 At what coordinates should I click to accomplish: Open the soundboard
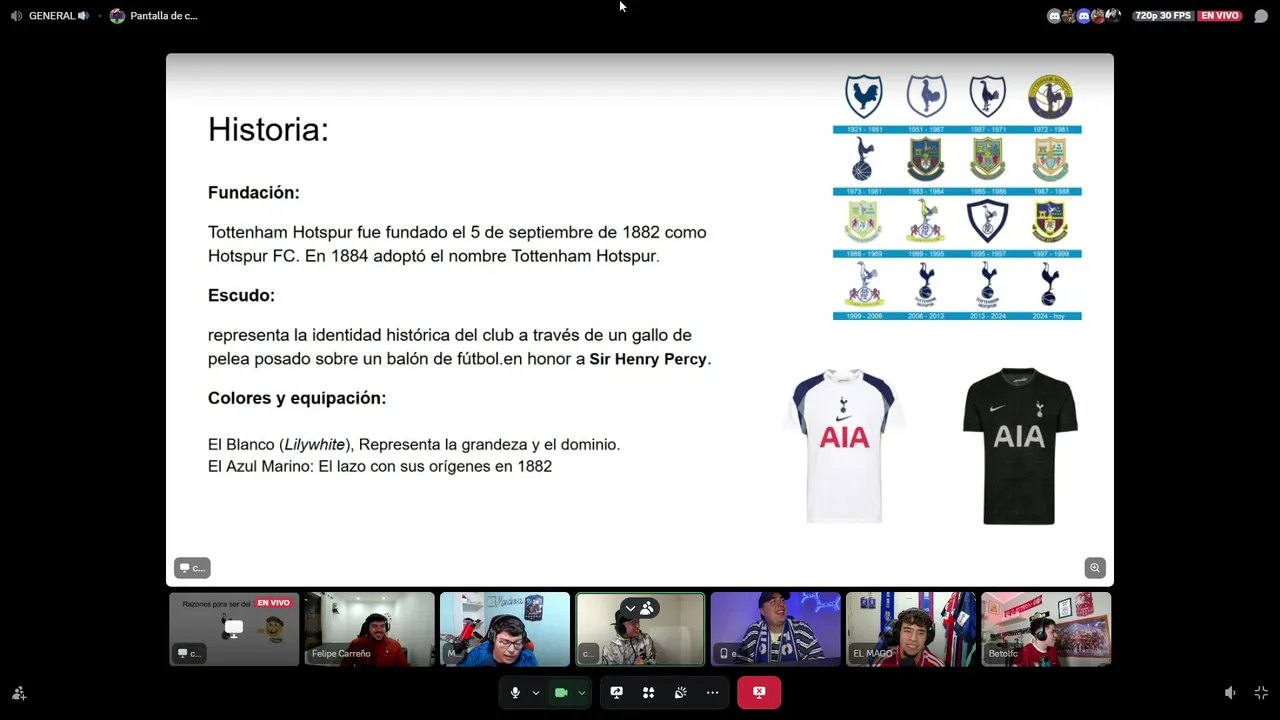click(x=680, y=692)
